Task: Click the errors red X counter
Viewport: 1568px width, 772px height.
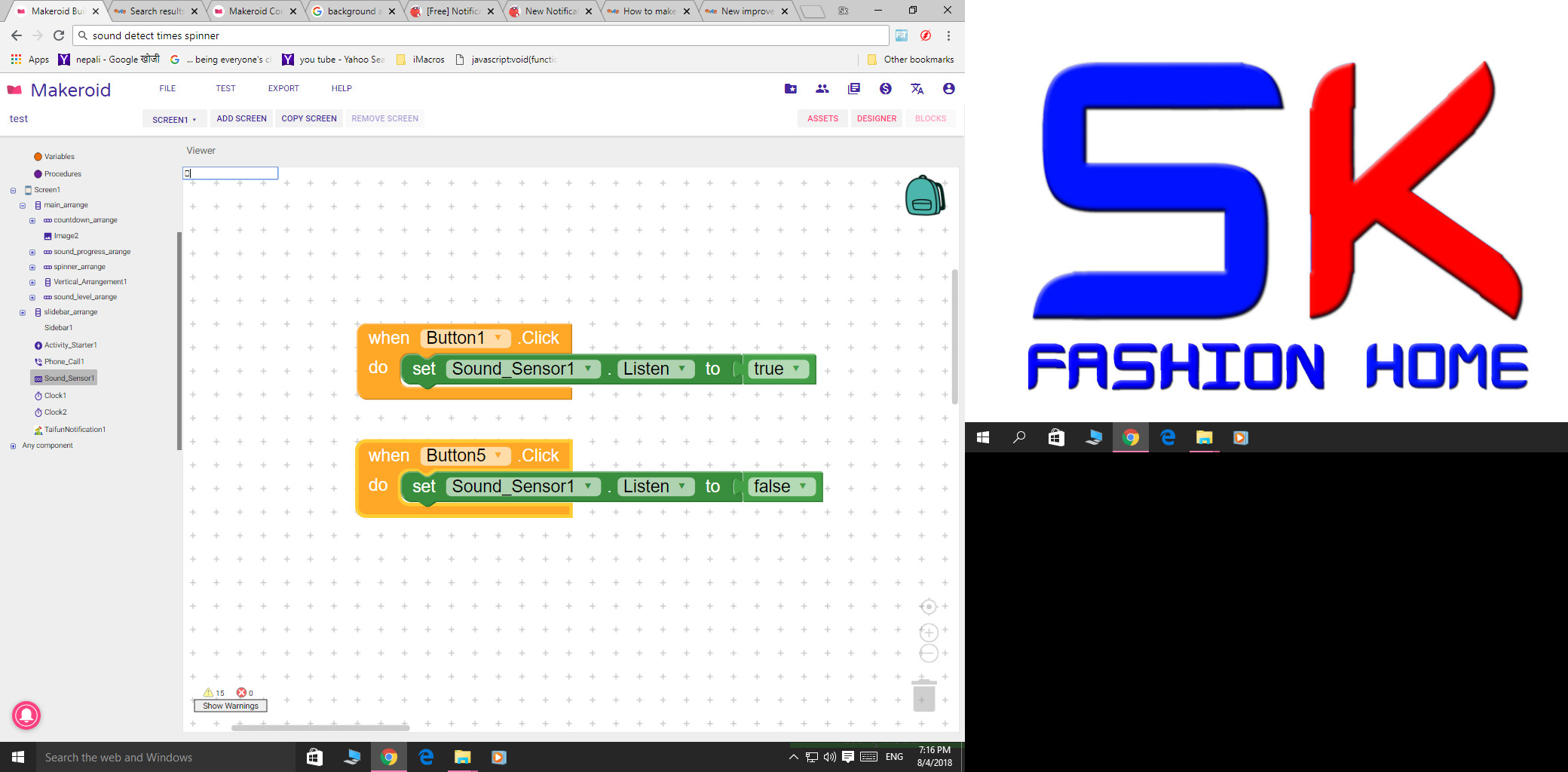Action: [245, 693]
